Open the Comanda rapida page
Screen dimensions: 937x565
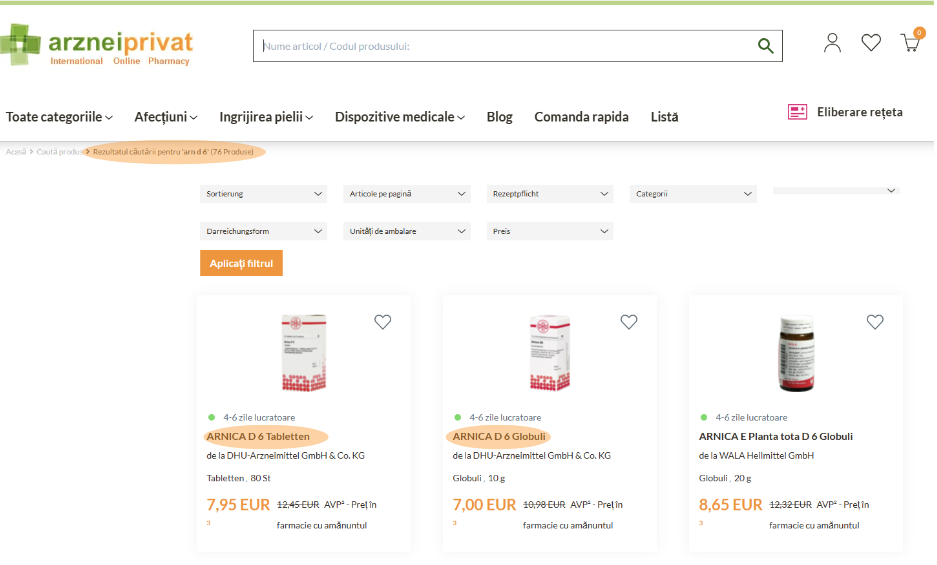coord(581,117)
